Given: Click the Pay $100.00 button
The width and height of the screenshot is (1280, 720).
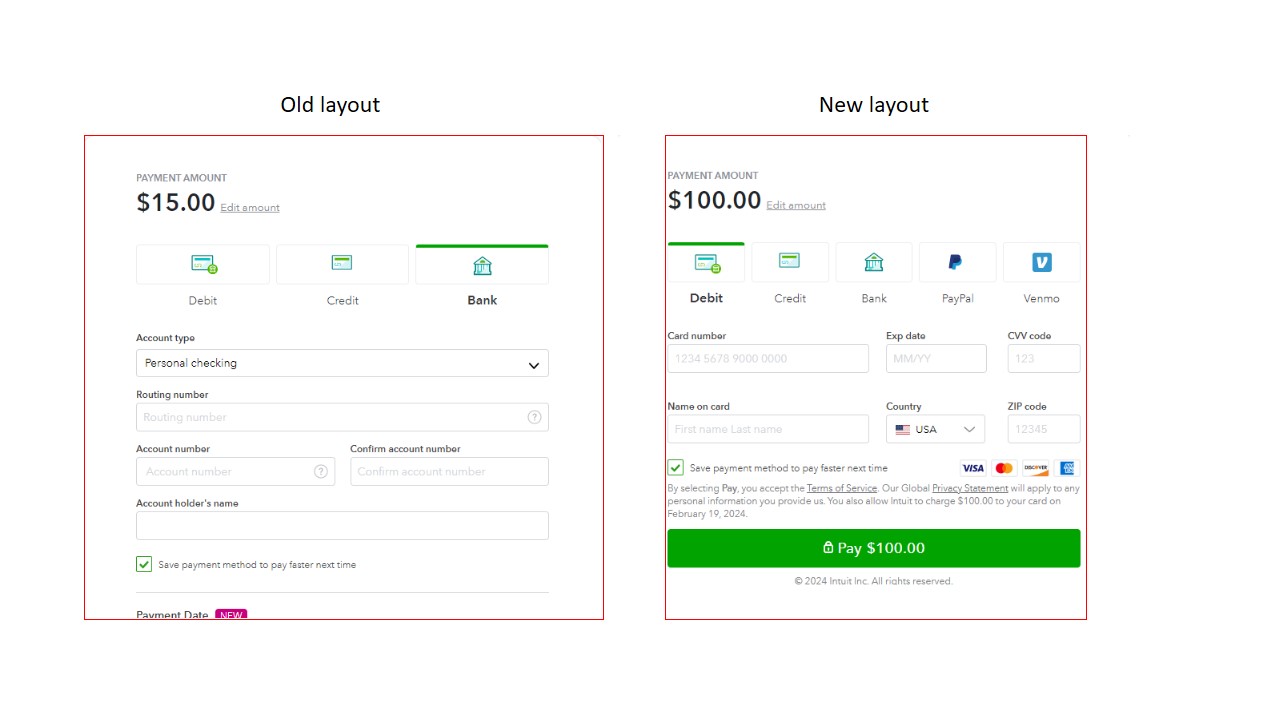Looking at the screenshot, I should tap(873, 548).
